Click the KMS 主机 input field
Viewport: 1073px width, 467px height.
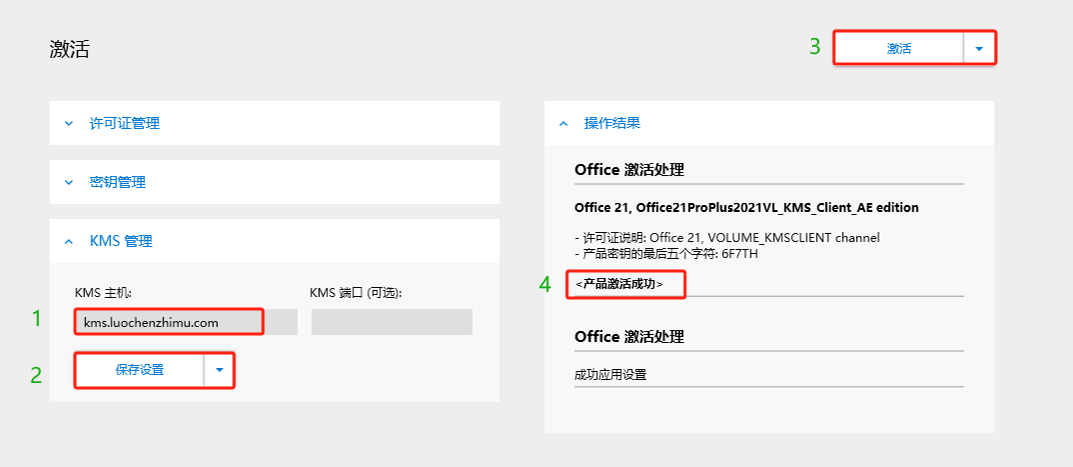tap(185, 322)
